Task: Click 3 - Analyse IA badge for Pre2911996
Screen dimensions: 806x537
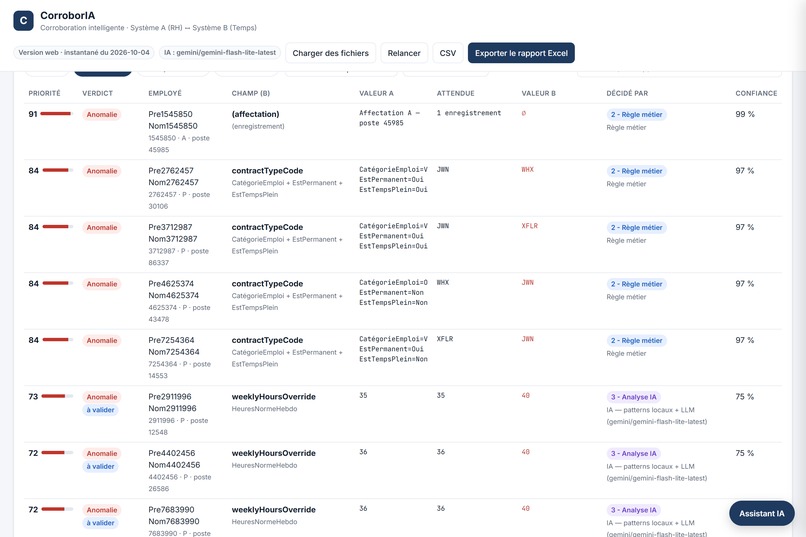Action: pyautogui.click(x=633, y=397)
